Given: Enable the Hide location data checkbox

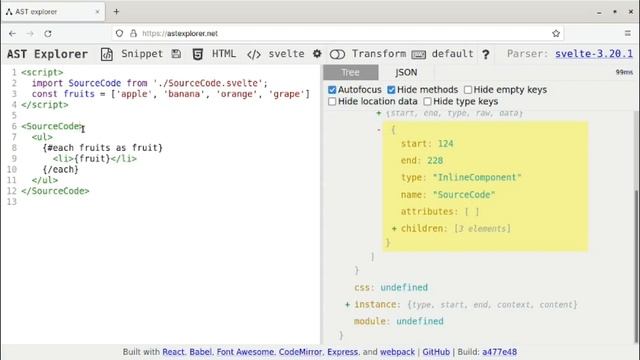Looking at the screenshot, I should [x=332, y=101].
